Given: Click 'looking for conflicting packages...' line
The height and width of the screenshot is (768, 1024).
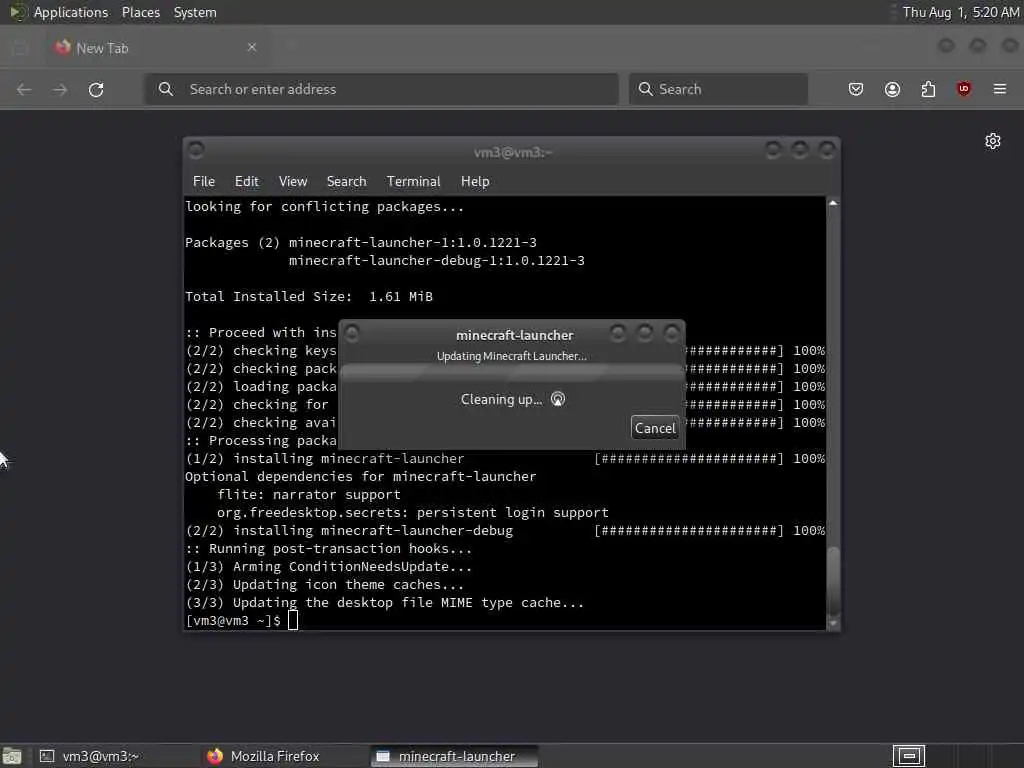Looking at the screenshot, I should pos(325,207).
